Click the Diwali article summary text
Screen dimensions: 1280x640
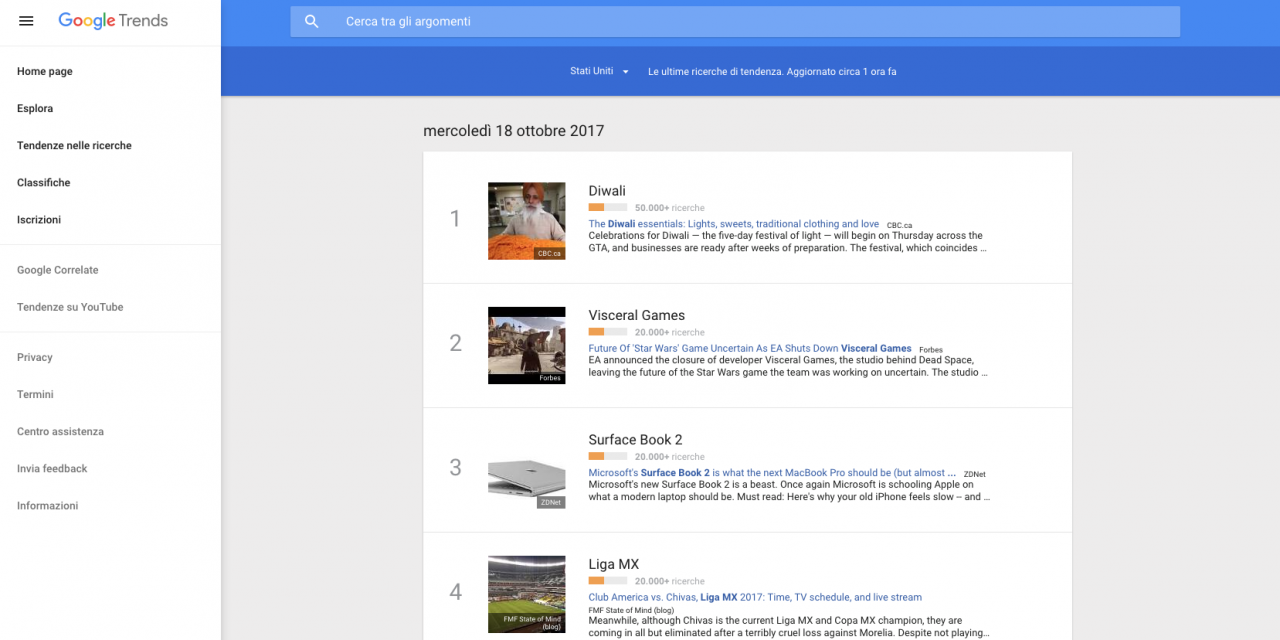tap(788, 242)
